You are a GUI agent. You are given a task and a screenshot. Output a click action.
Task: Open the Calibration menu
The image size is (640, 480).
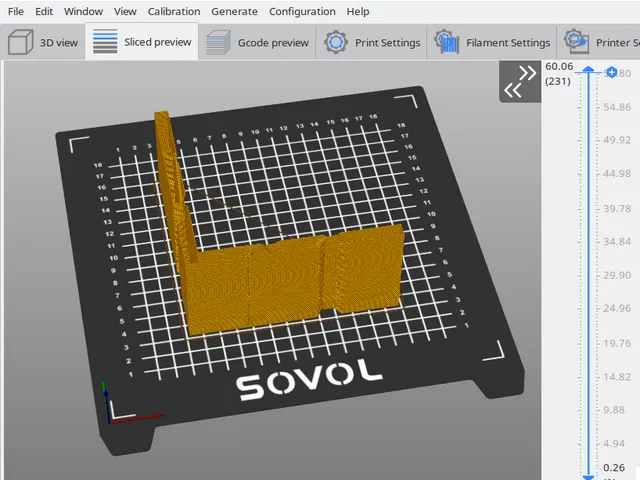174,11
